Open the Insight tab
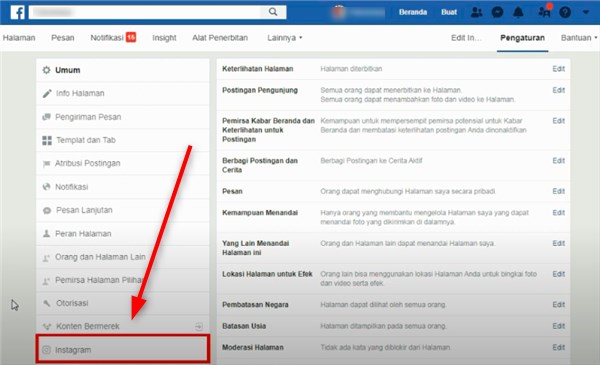The height and width of the screenshot is (365, 600). click(164, 37)
